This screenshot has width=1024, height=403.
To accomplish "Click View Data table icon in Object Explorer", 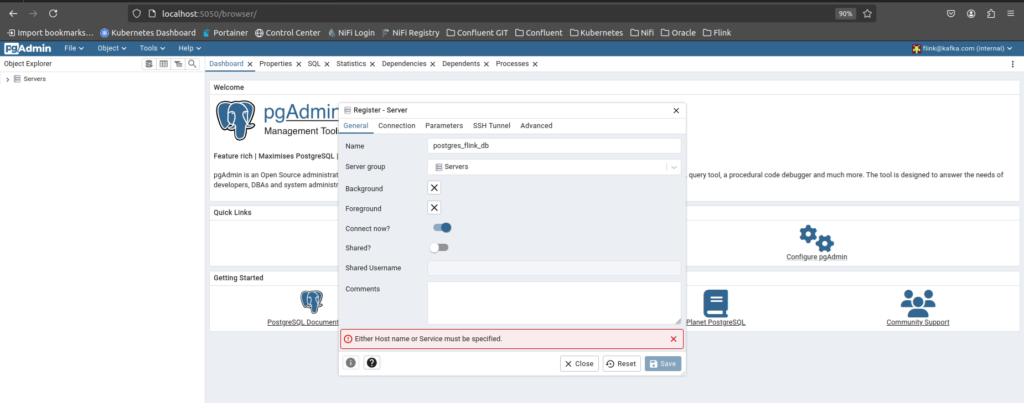I will click(164, 64).
